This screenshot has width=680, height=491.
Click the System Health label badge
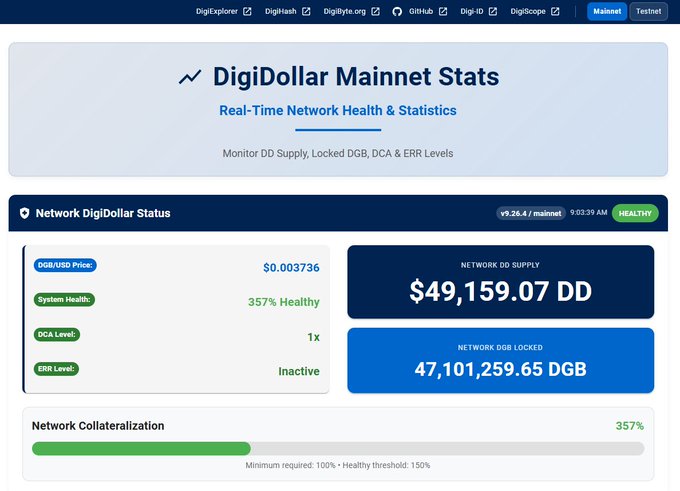click(64, 300)
